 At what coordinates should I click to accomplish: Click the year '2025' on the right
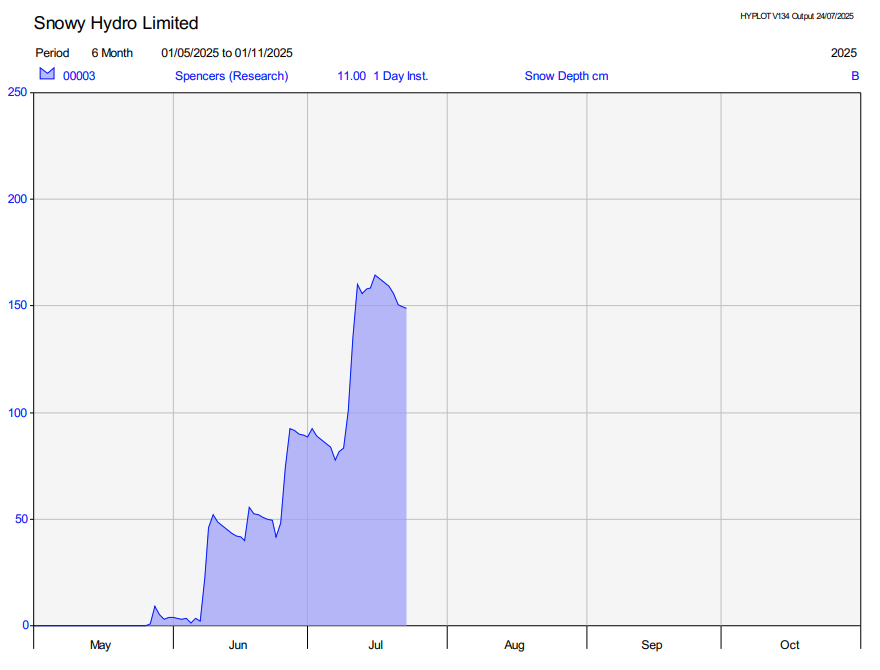click(844, 53)
